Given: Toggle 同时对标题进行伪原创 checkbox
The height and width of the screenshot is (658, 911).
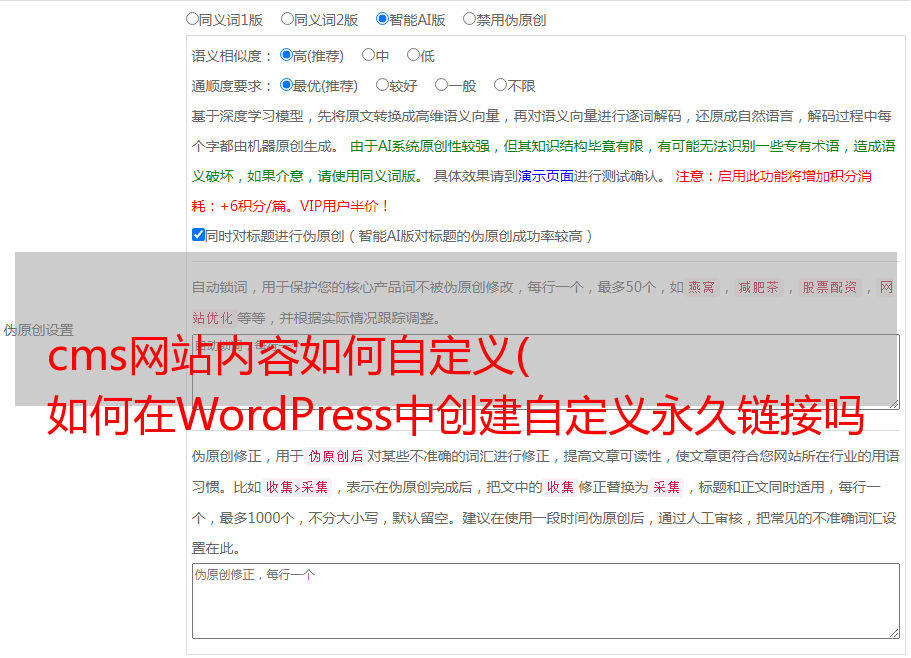Looking at the screenshot, I should [x=198, y=235].
